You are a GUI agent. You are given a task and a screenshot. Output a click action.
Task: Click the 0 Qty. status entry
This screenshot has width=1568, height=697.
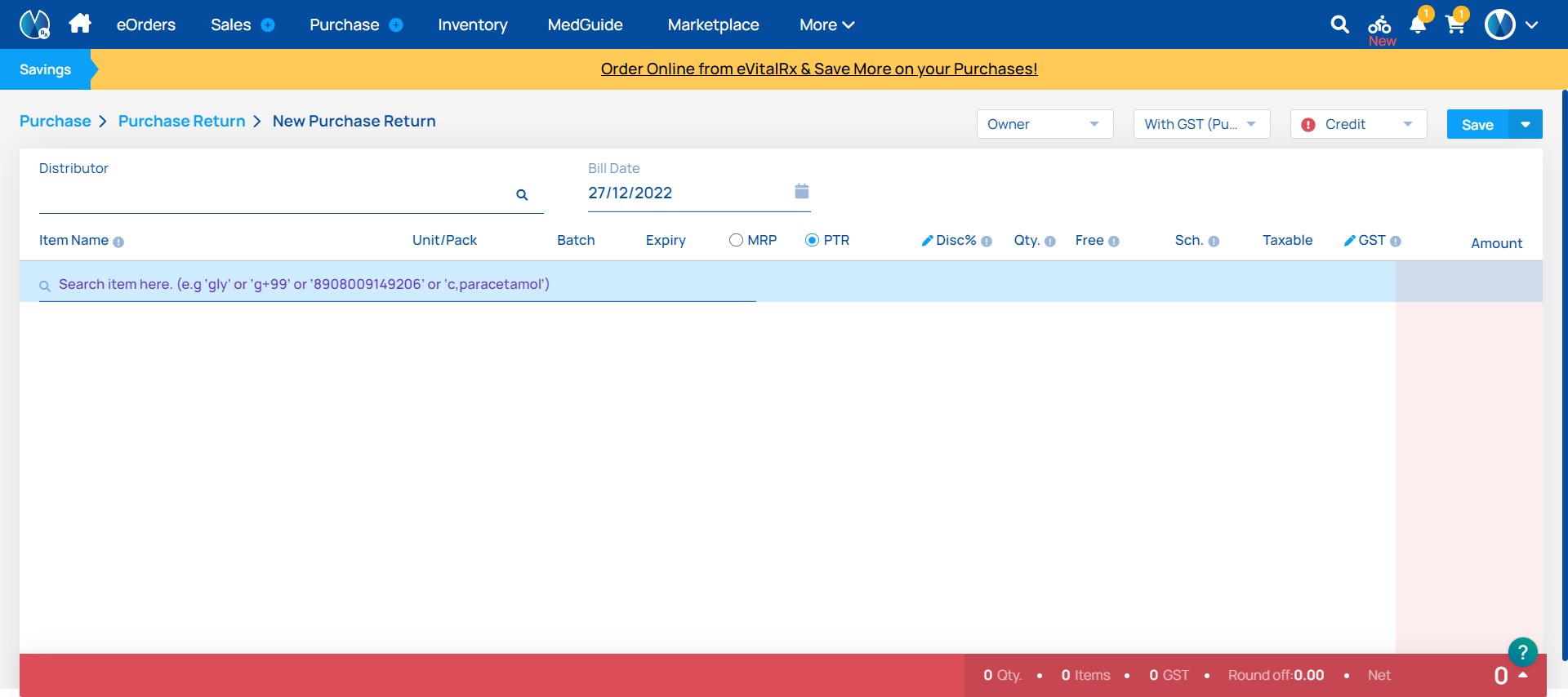1002,675
